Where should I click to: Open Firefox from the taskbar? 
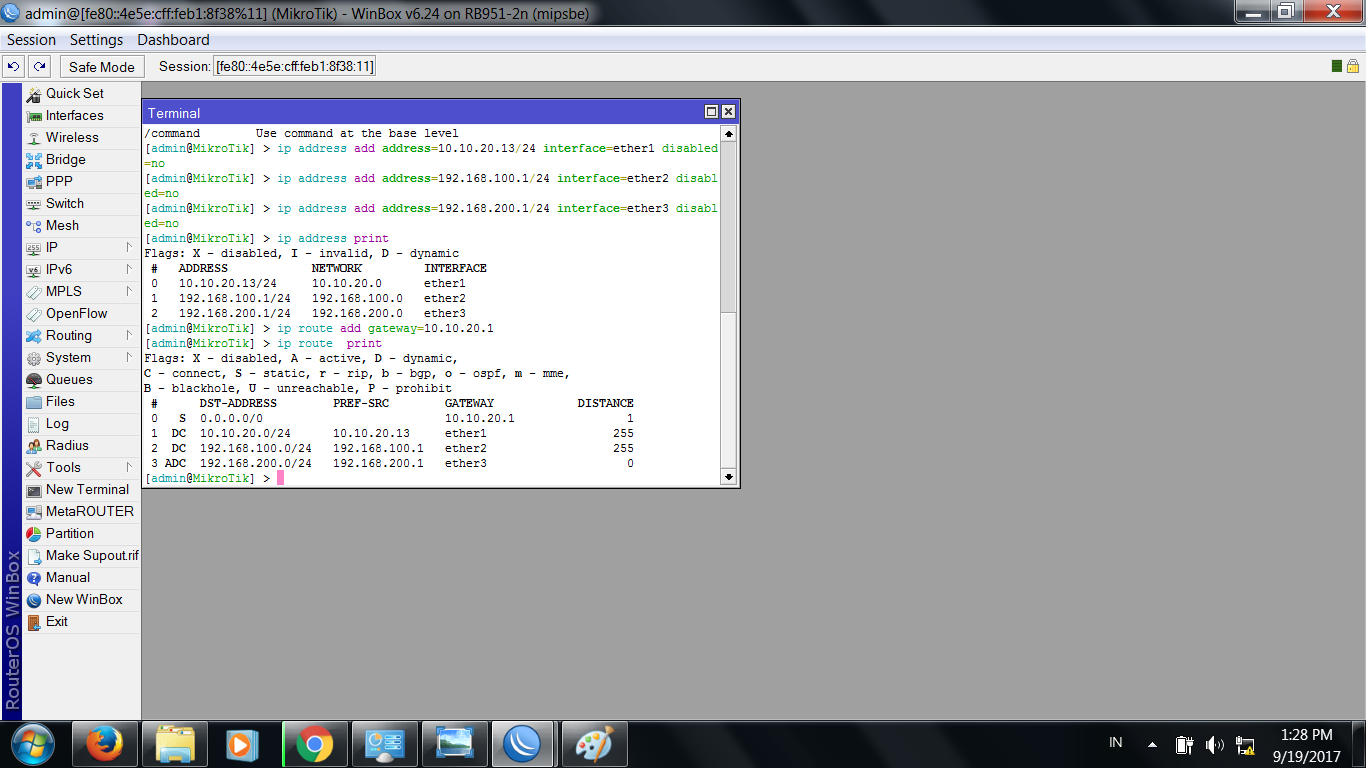pyautogui.click(x=103, y=744)
